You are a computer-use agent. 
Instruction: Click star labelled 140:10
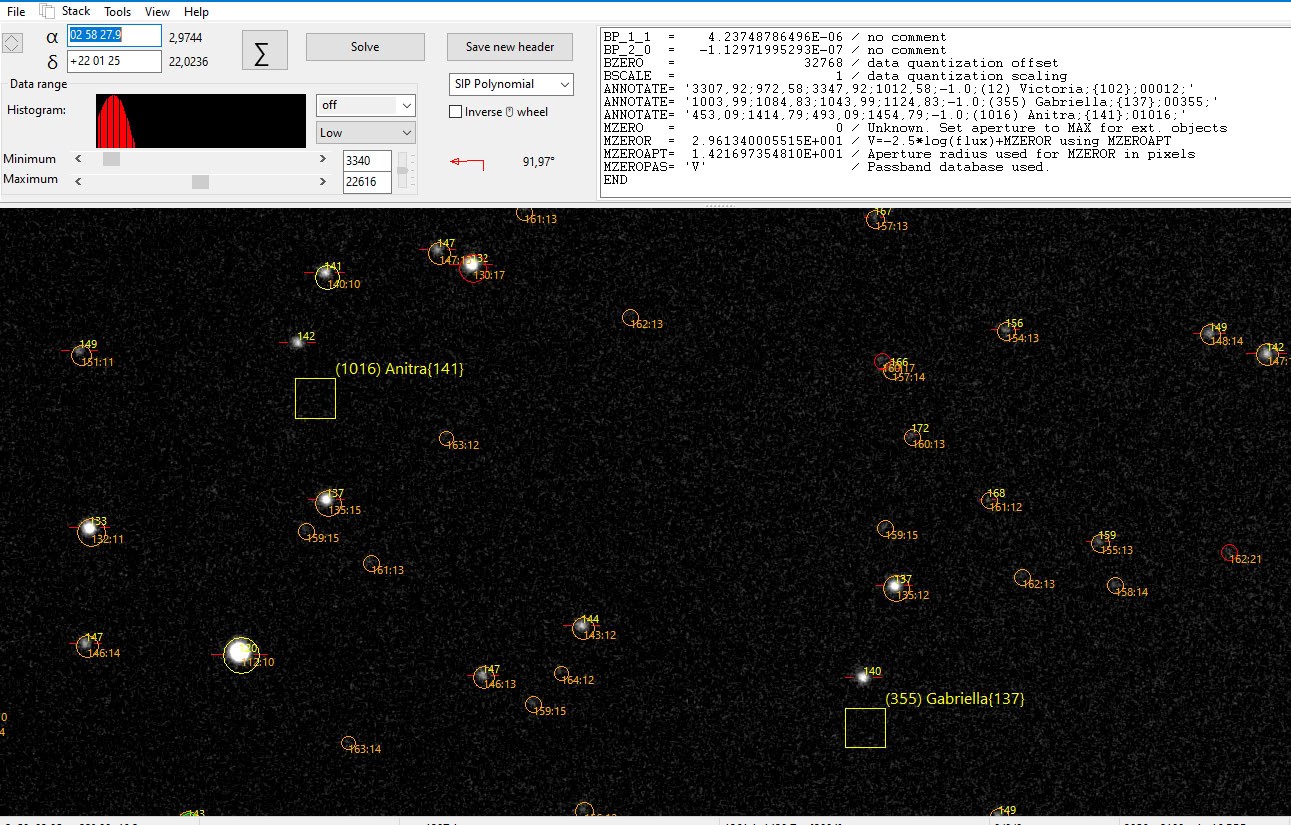coord(327,276)
